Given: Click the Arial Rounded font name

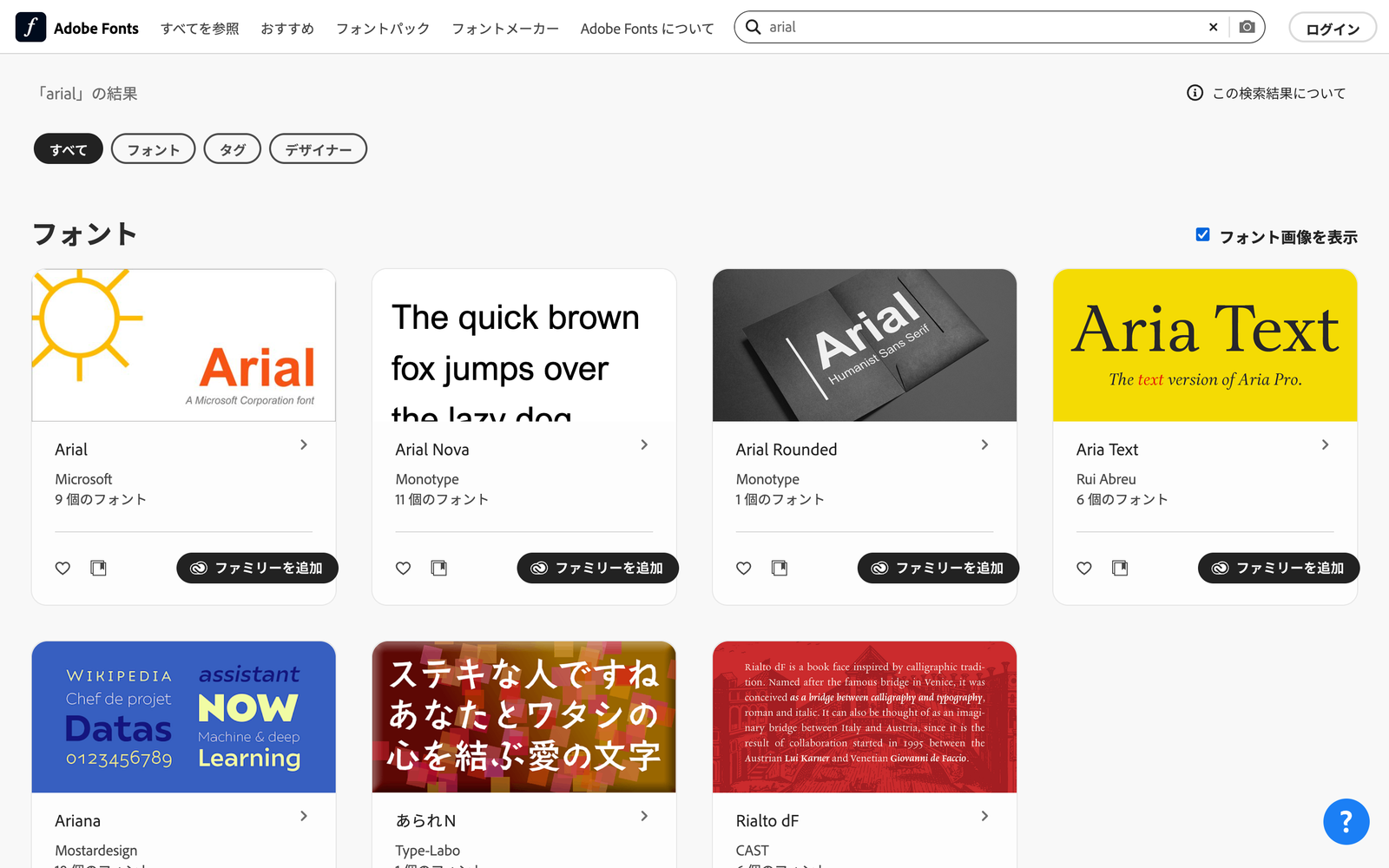Looking at the screenshot, I should [787, 450].
